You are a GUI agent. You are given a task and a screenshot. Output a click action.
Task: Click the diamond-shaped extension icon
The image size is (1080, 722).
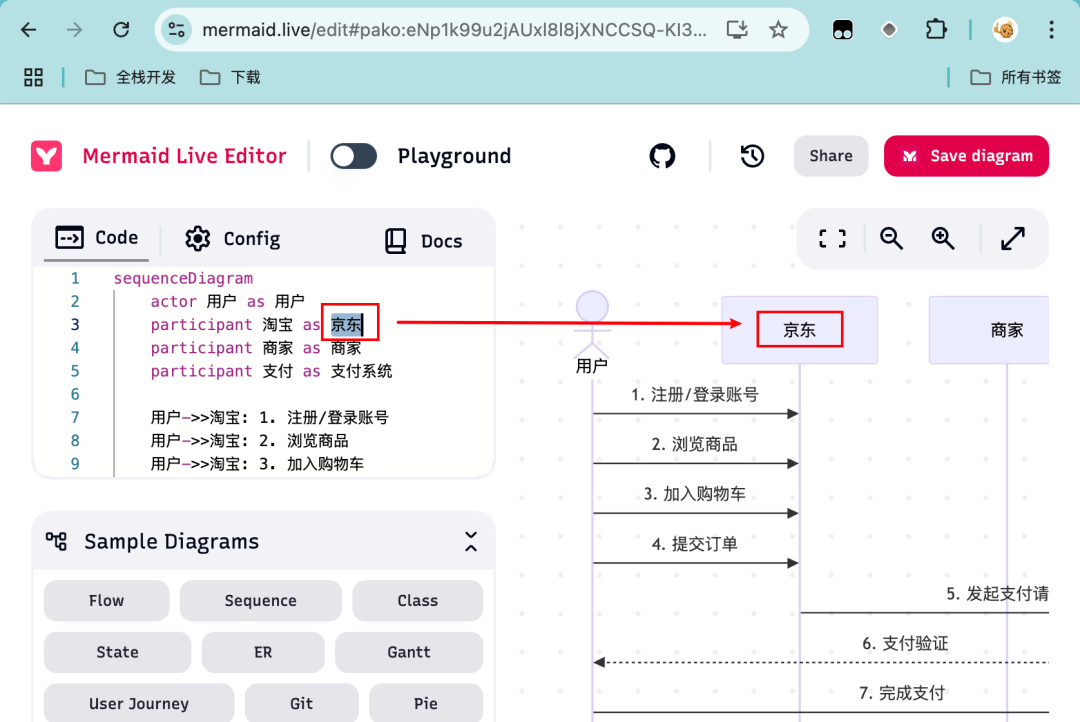point(889,30)
